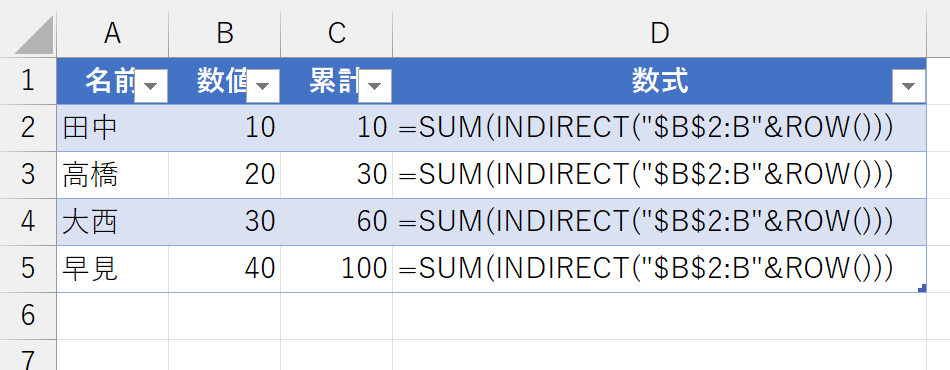Open the 数値 column filter dropdown
This screenshot has height=370, width=950.
point(263,87)
